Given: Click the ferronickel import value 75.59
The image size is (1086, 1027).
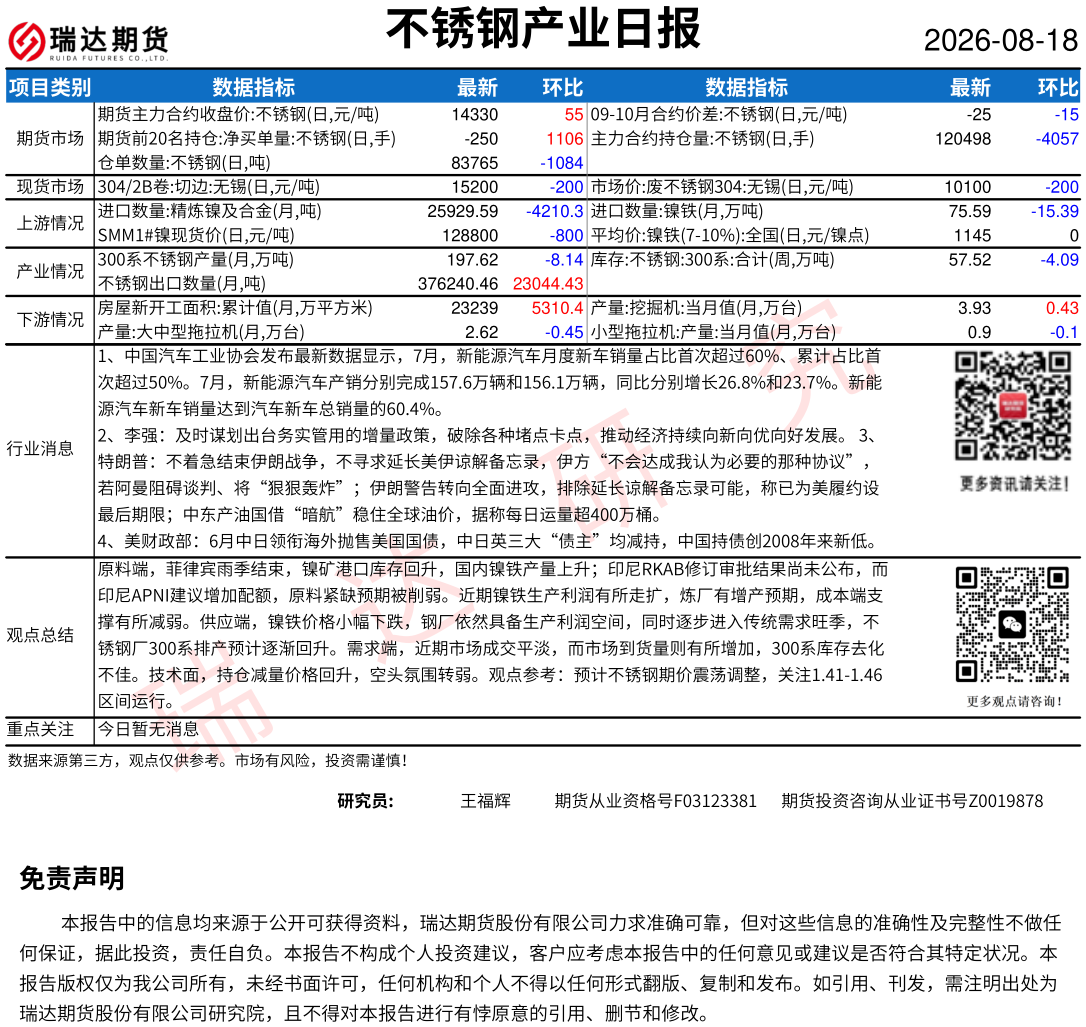Looking at the screenshot, I should click(970, 211).
